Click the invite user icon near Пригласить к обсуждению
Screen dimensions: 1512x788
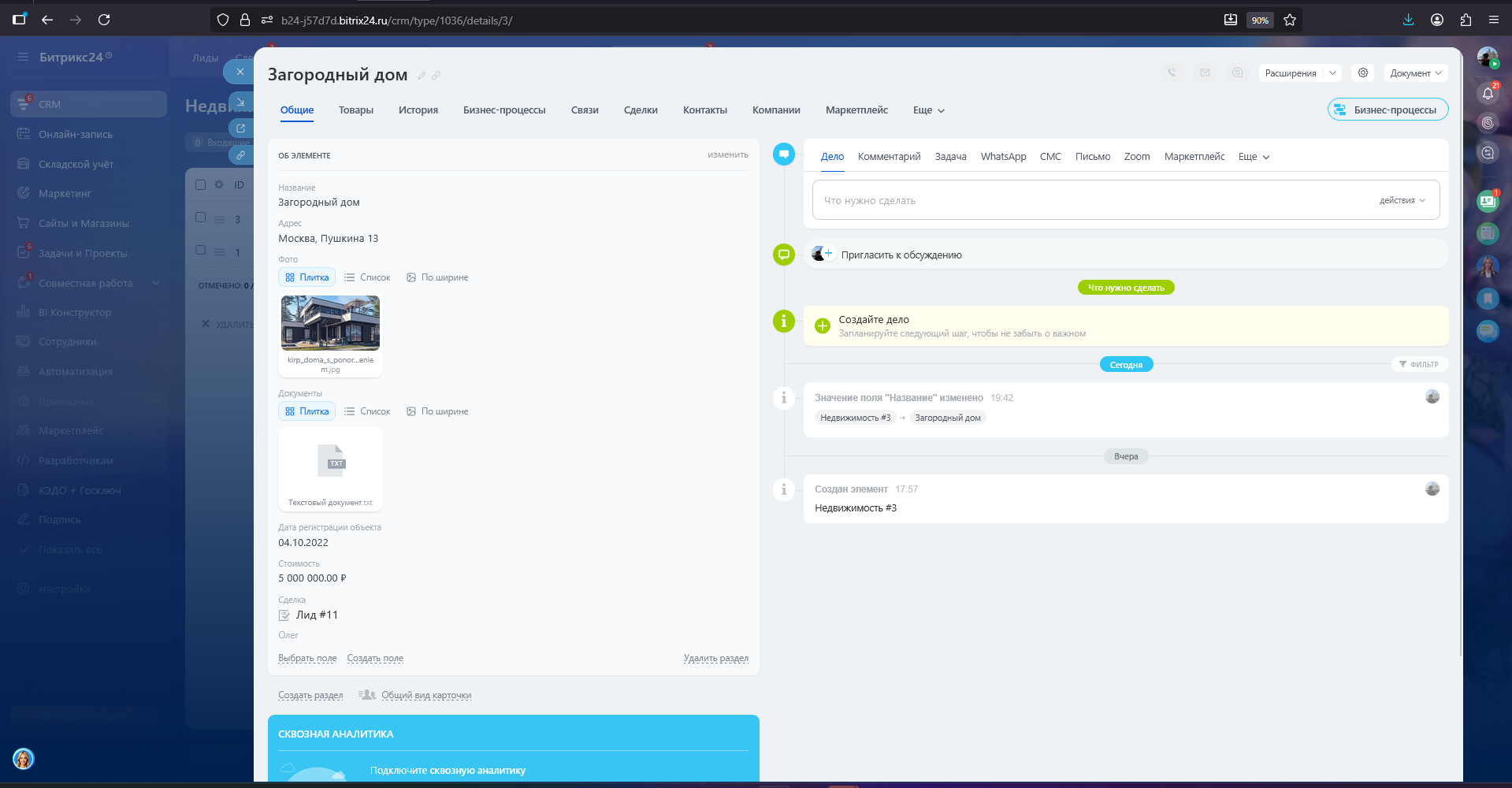click(822, 254)
